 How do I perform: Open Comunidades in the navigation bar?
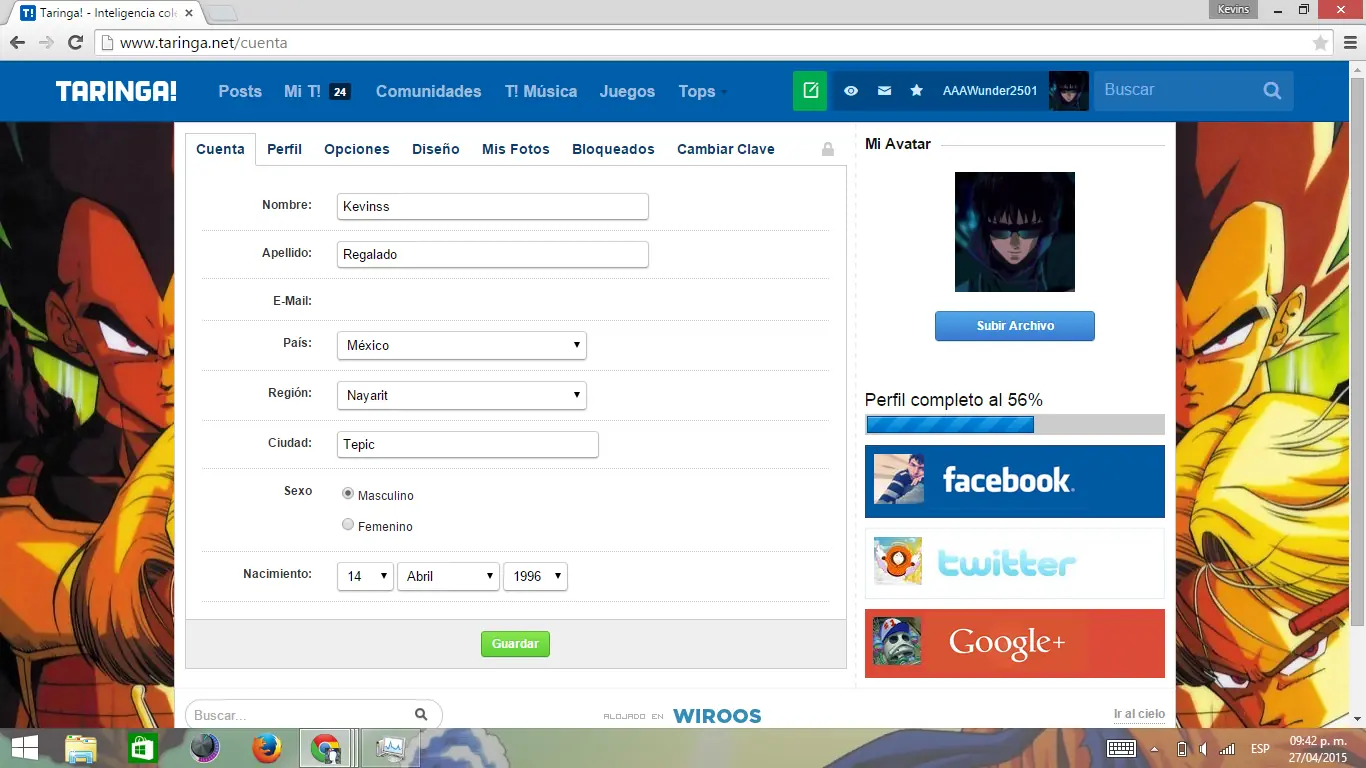pos(428,91)
